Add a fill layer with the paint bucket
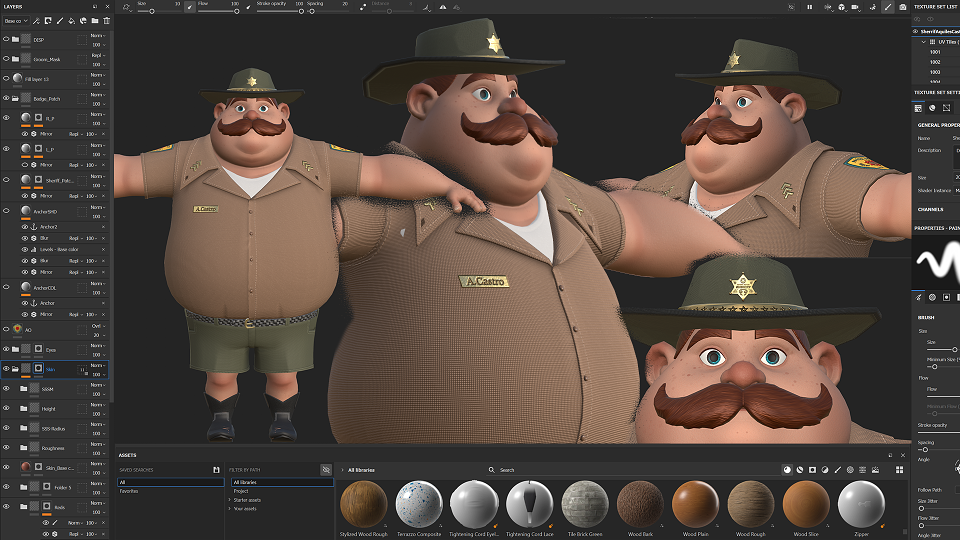Viewport: 960px width, 540px height. click(x=71, y=21)
